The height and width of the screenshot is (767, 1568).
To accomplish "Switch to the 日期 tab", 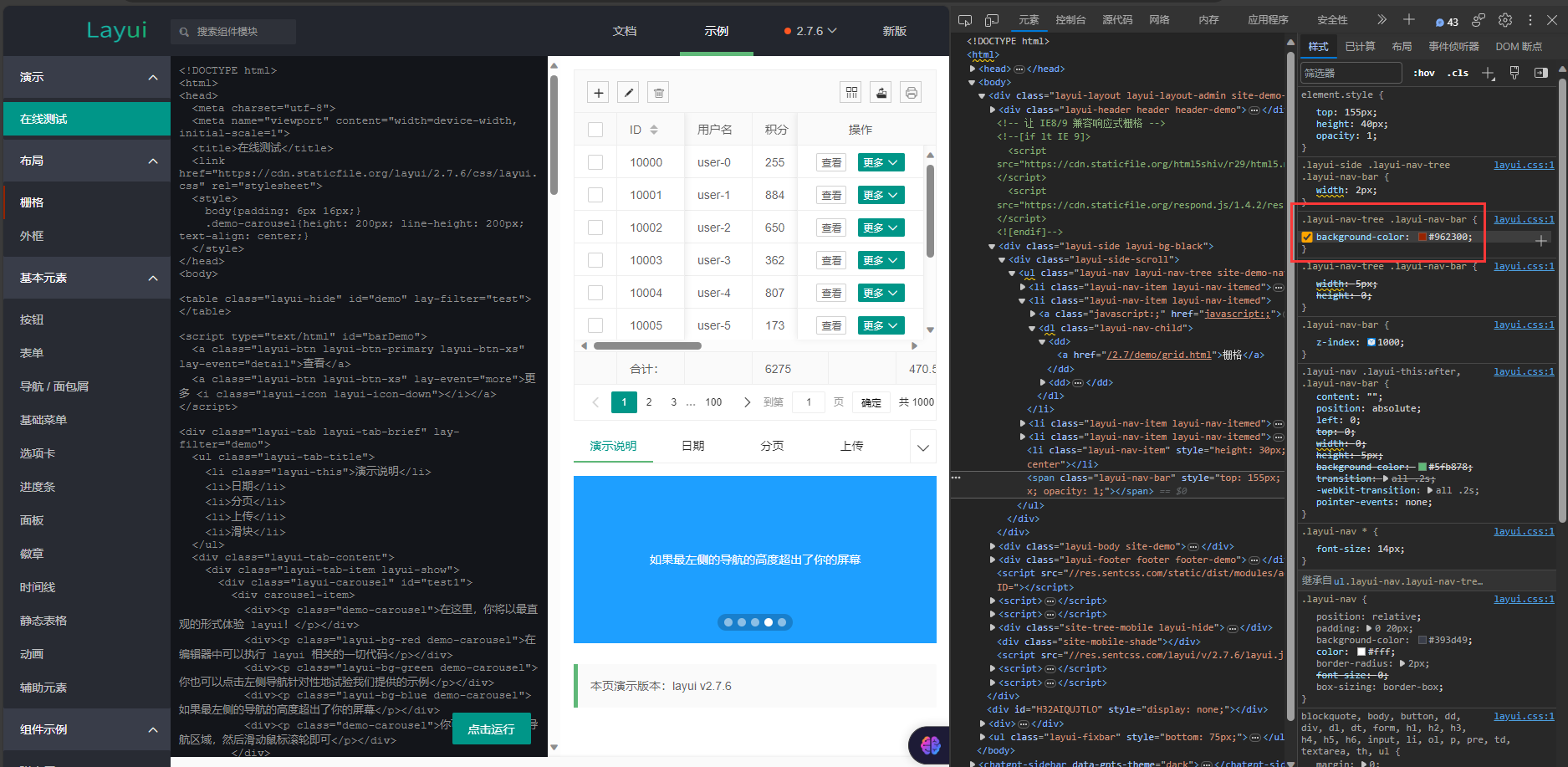I will 692,446.
